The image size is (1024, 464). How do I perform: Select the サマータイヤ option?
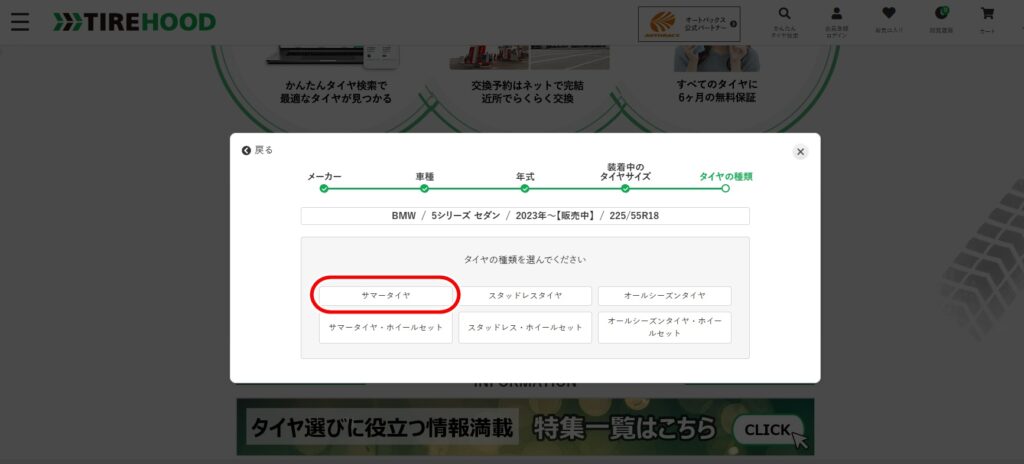[x=386, y=296]
